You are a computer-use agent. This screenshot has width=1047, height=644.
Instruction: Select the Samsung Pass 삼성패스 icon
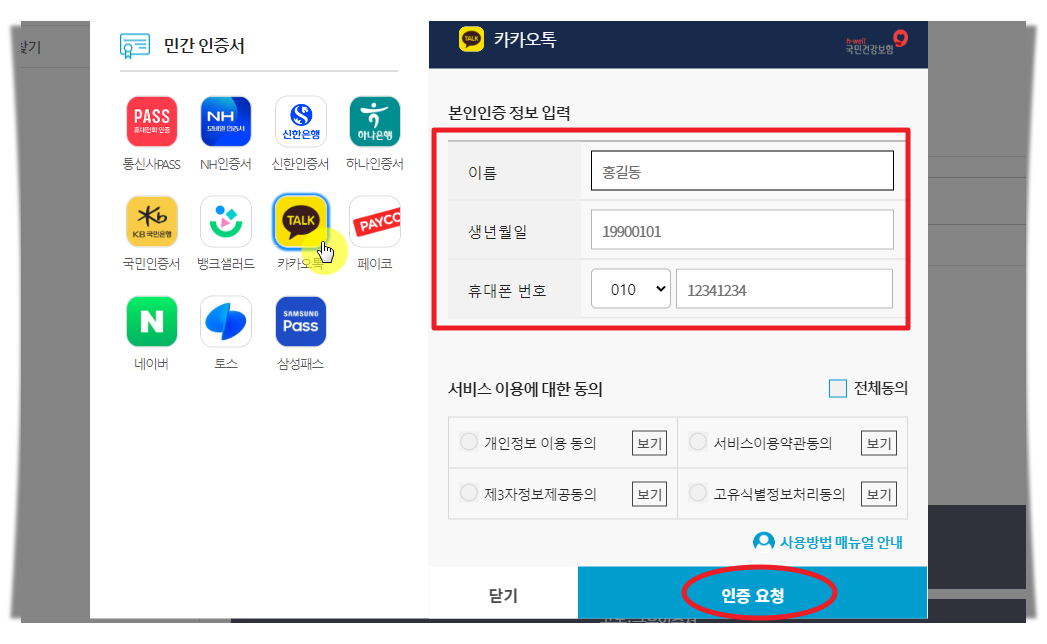(300, 321)
